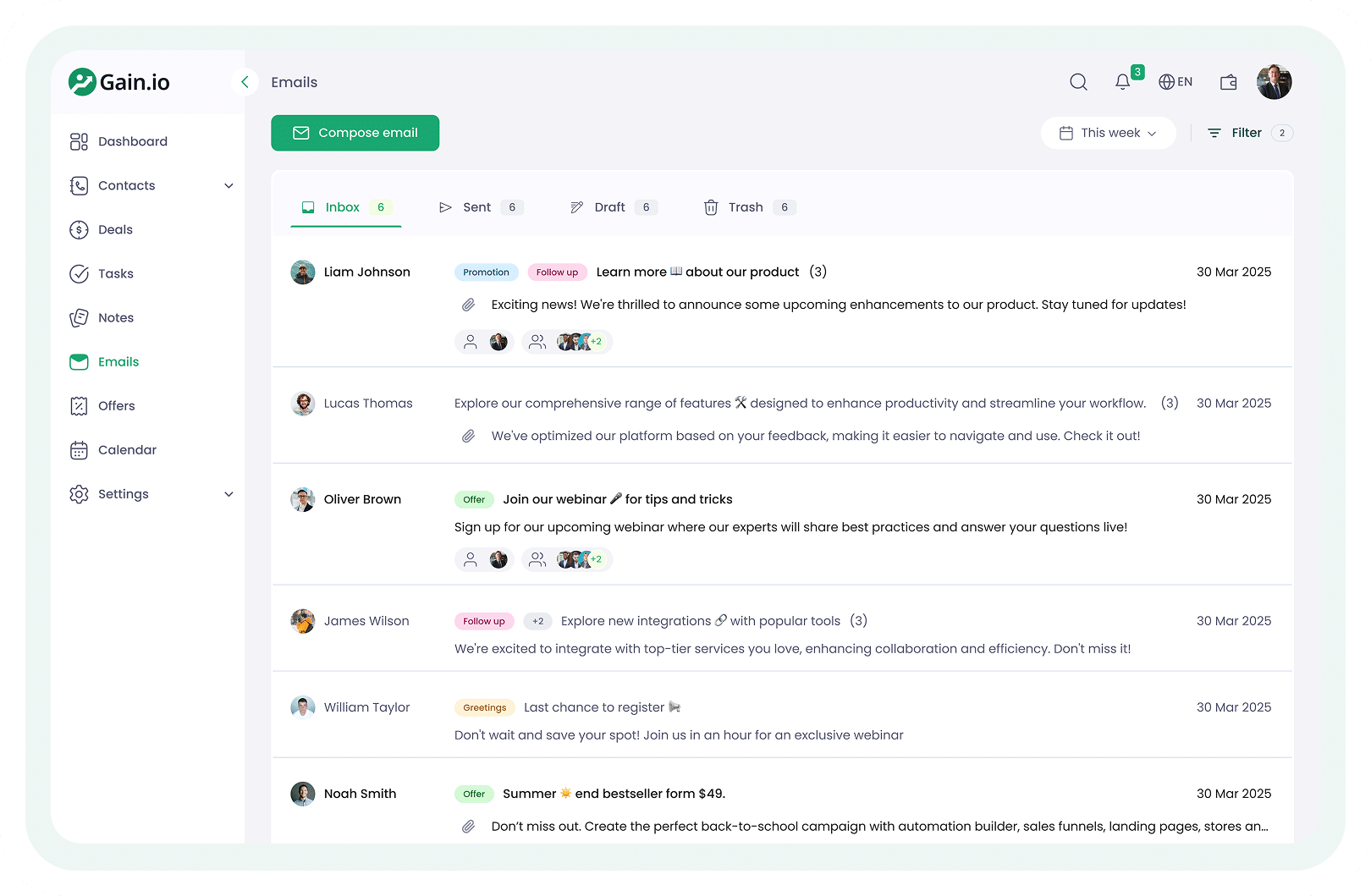Click Lucas Thomas's avatar
The width and height of the screenshot is (1371, 896).
click(x=303, y=404)
